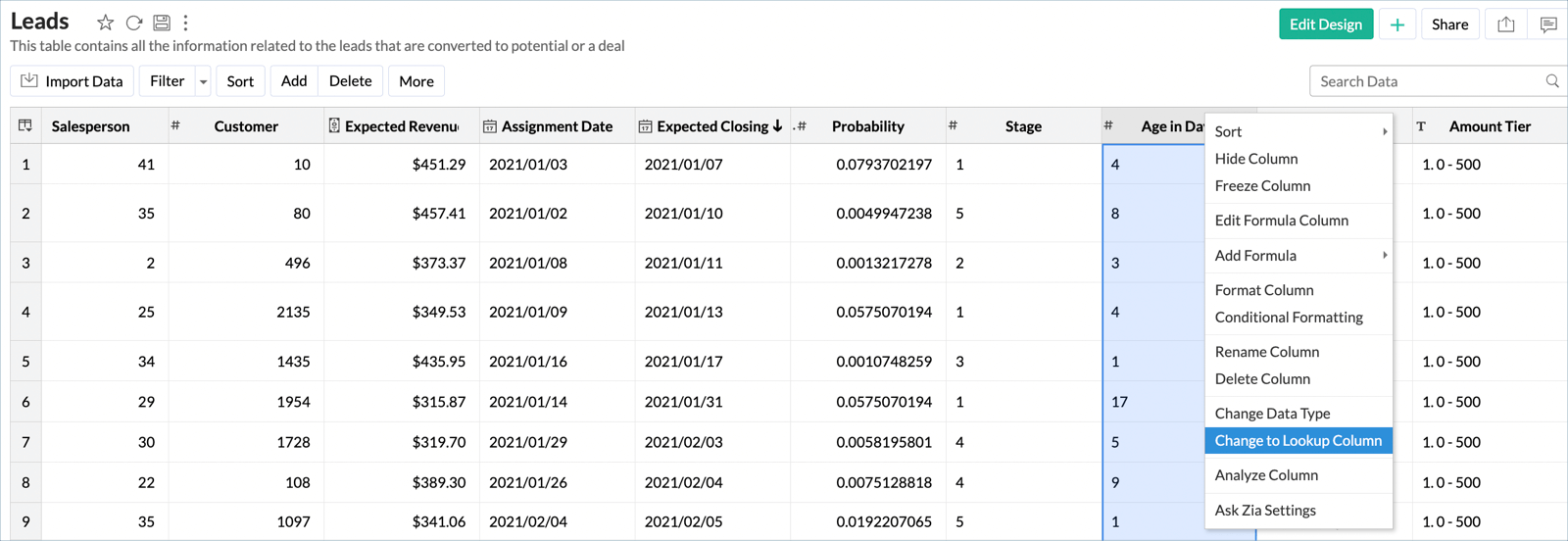Screen dimensions: 1568x541
Task: Choose Conditional Formatting from context menu
Action: pos(1289,317)
